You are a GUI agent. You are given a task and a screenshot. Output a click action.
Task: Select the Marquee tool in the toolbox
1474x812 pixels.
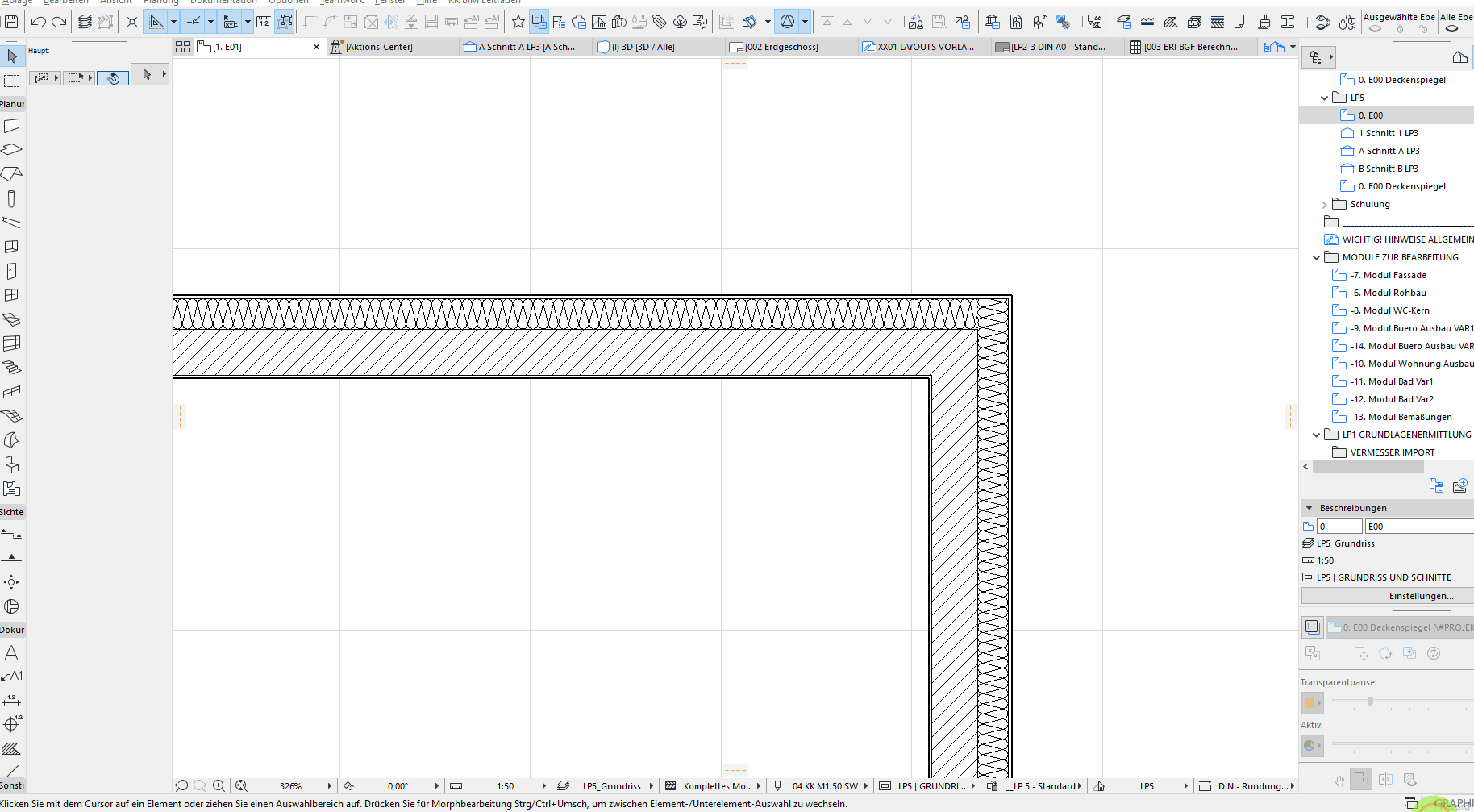pos(12,81)
